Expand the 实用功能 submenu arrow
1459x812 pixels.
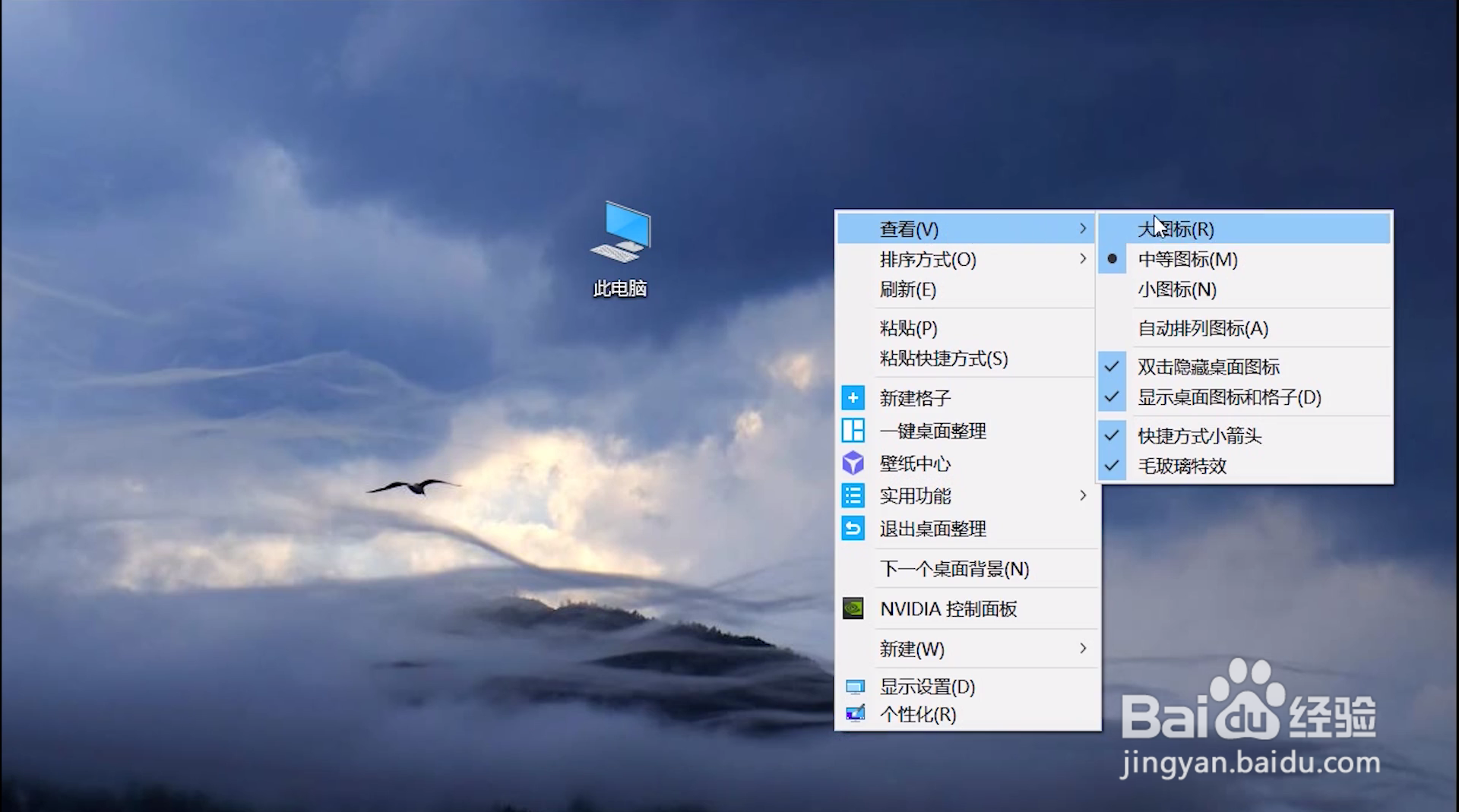tap(1084, 495)
